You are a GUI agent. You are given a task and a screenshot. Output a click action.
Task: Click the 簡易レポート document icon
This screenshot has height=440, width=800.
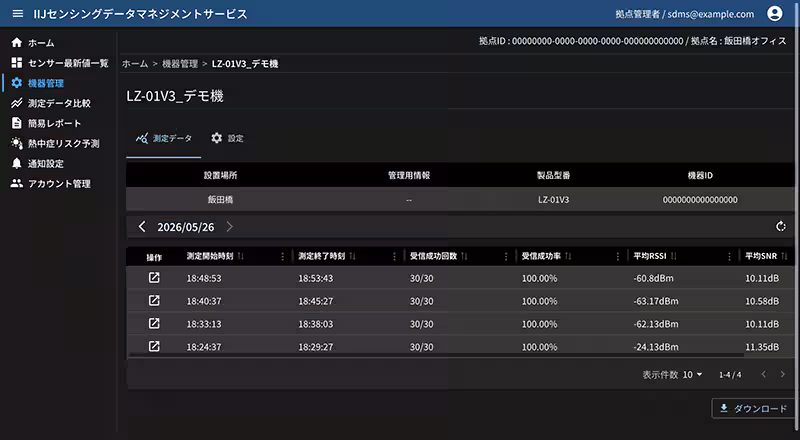17,123
